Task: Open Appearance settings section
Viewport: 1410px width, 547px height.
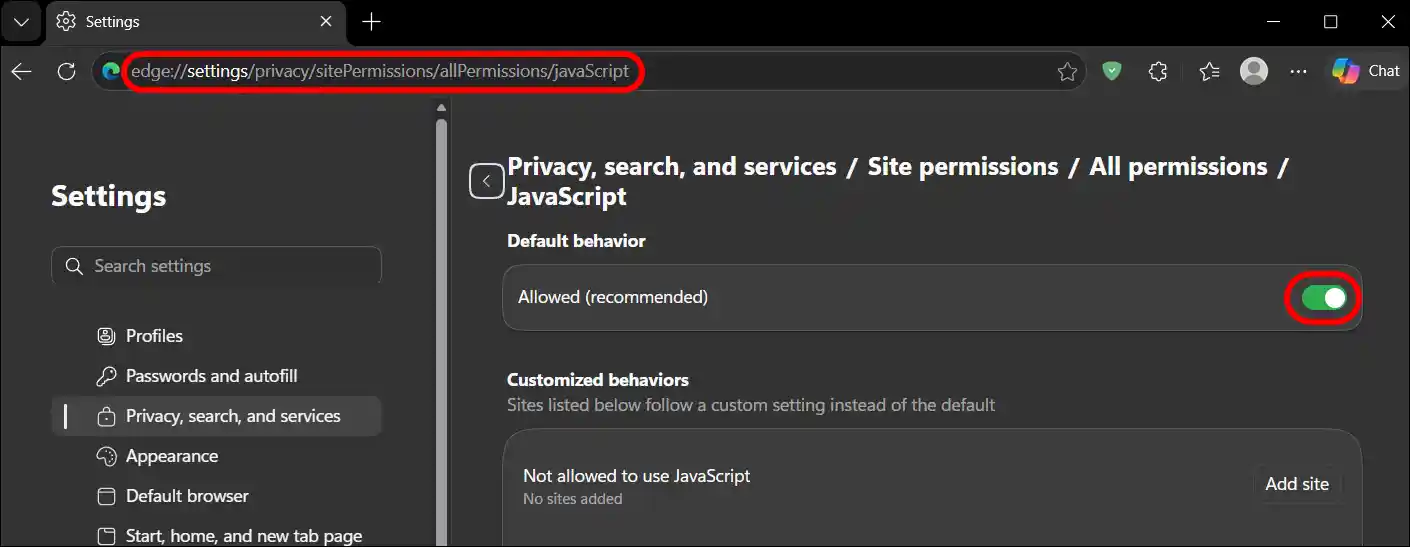Action: tap(216, 456)
